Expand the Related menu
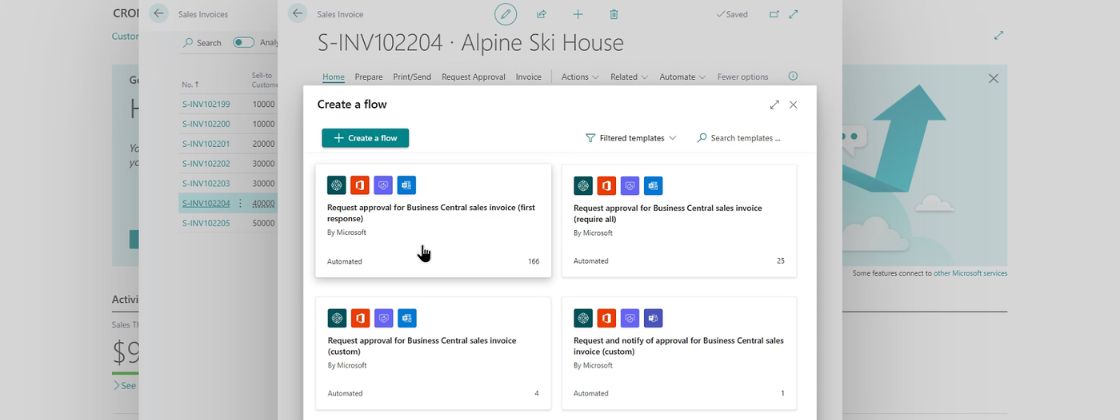Screen dimensions: 1120x420 (629, 76)
